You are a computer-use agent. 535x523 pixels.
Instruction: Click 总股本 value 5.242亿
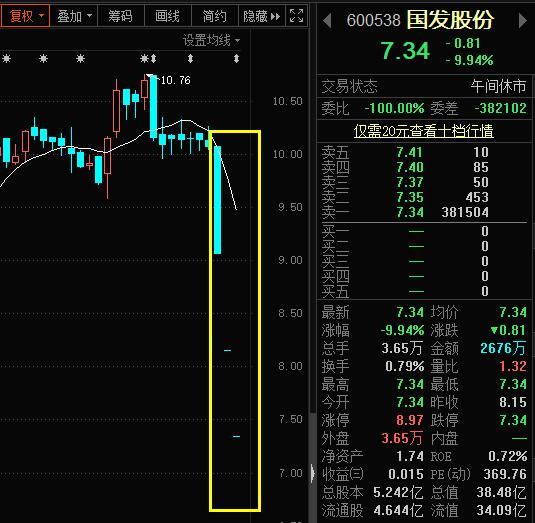pos(398,492)
